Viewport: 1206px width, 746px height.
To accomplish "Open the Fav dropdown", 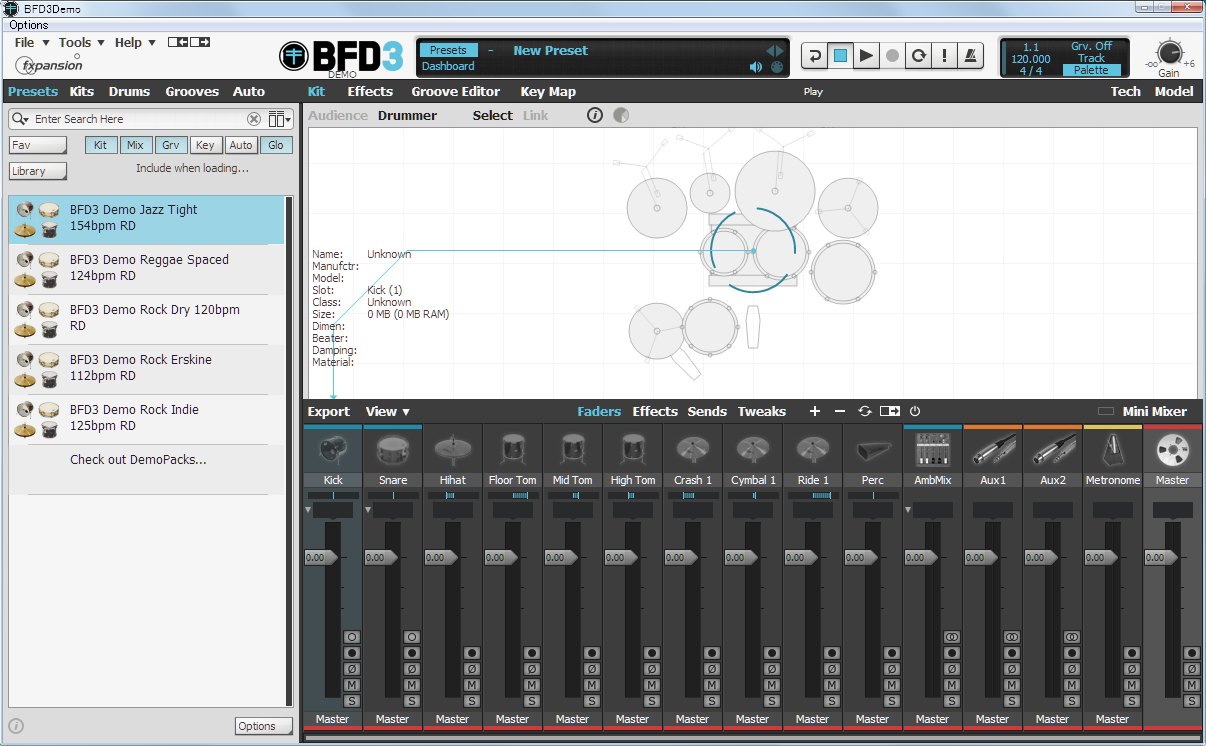I will [38, 145].
